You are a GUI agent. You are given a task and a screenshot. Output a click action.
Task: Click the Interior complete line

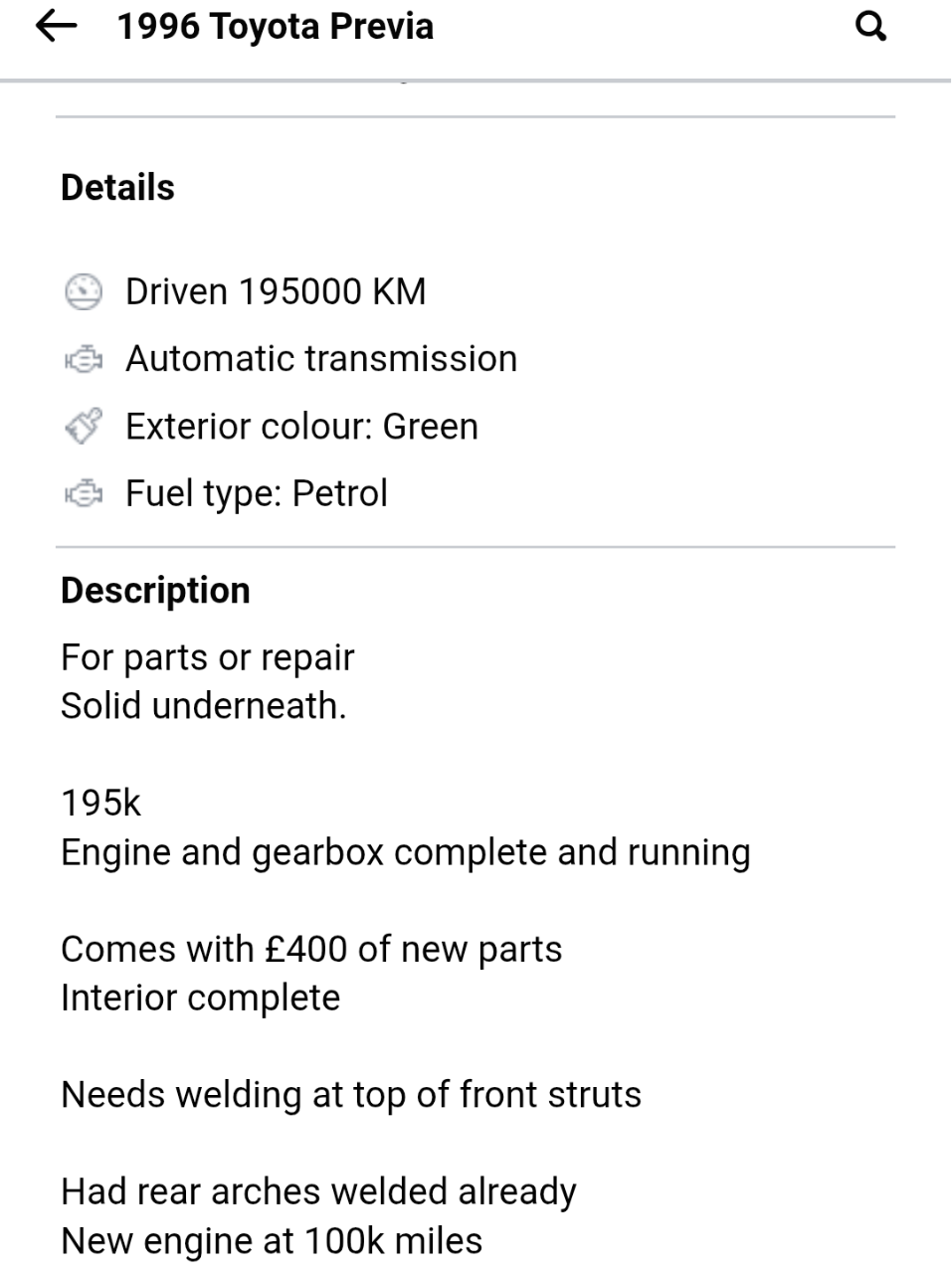pos(200,998)
